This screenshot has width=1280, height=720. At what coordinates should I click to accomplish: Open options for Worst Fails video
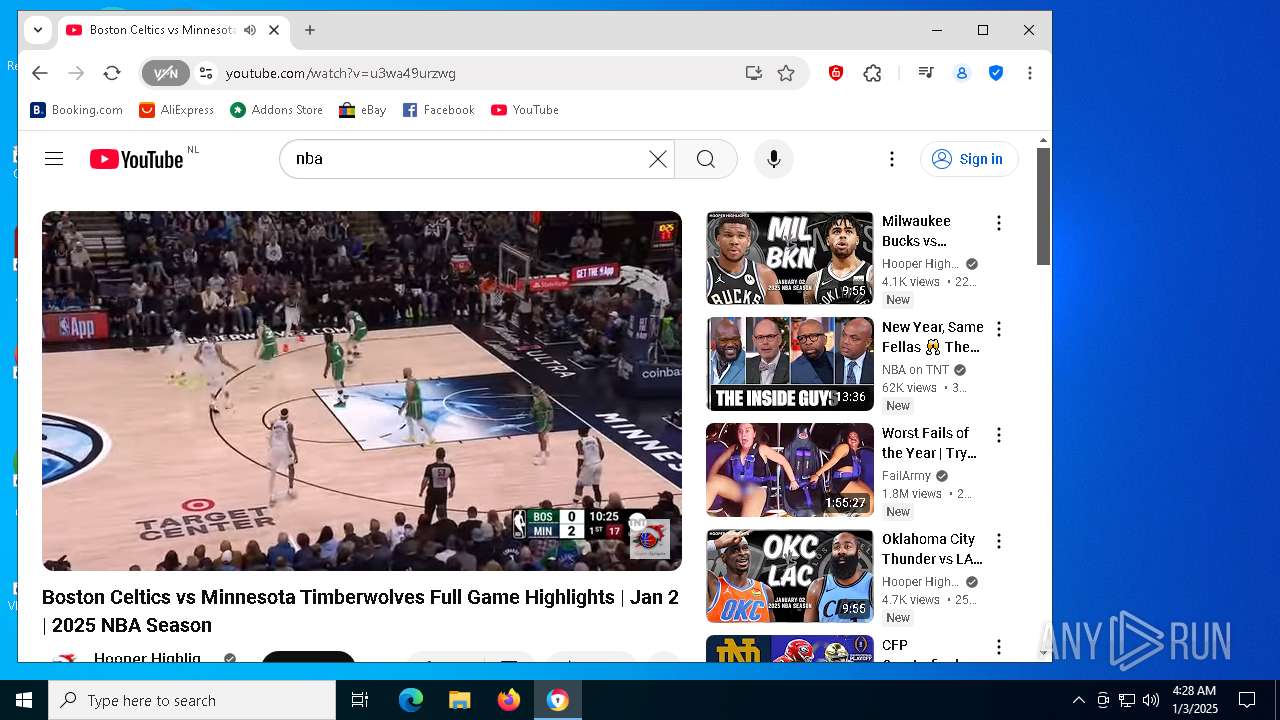pyautogui.click(x=998, y=435)
